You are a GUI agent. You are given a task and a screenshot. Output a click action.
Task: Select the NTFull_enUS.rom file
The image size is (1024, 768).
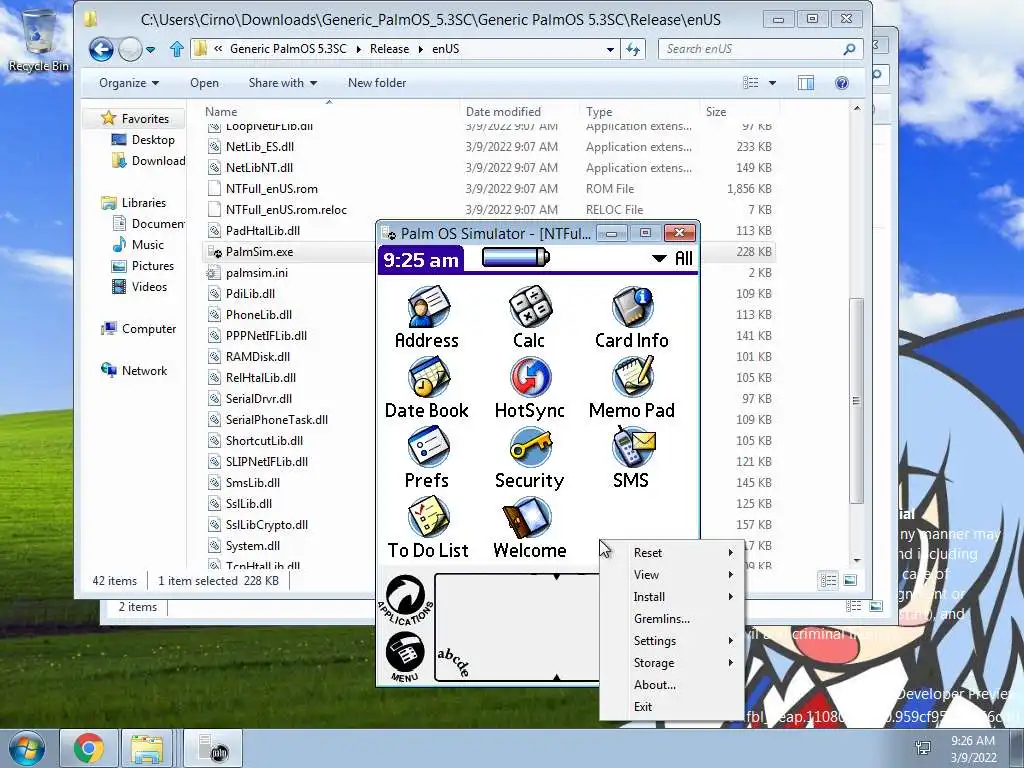click(x=272, y=189)
